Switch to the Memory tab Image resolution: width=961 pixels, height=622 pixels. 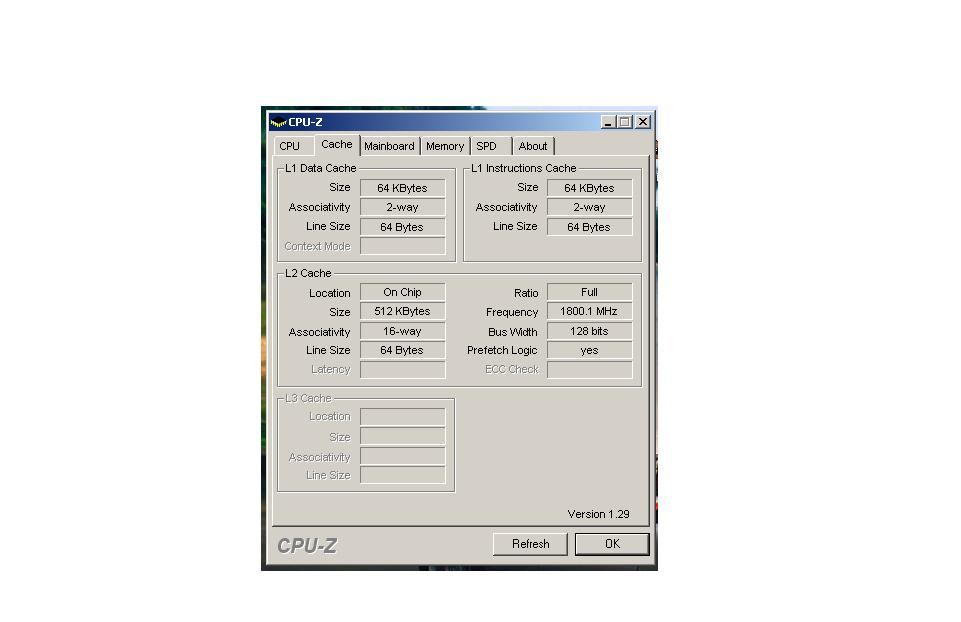tap(445, 146)
